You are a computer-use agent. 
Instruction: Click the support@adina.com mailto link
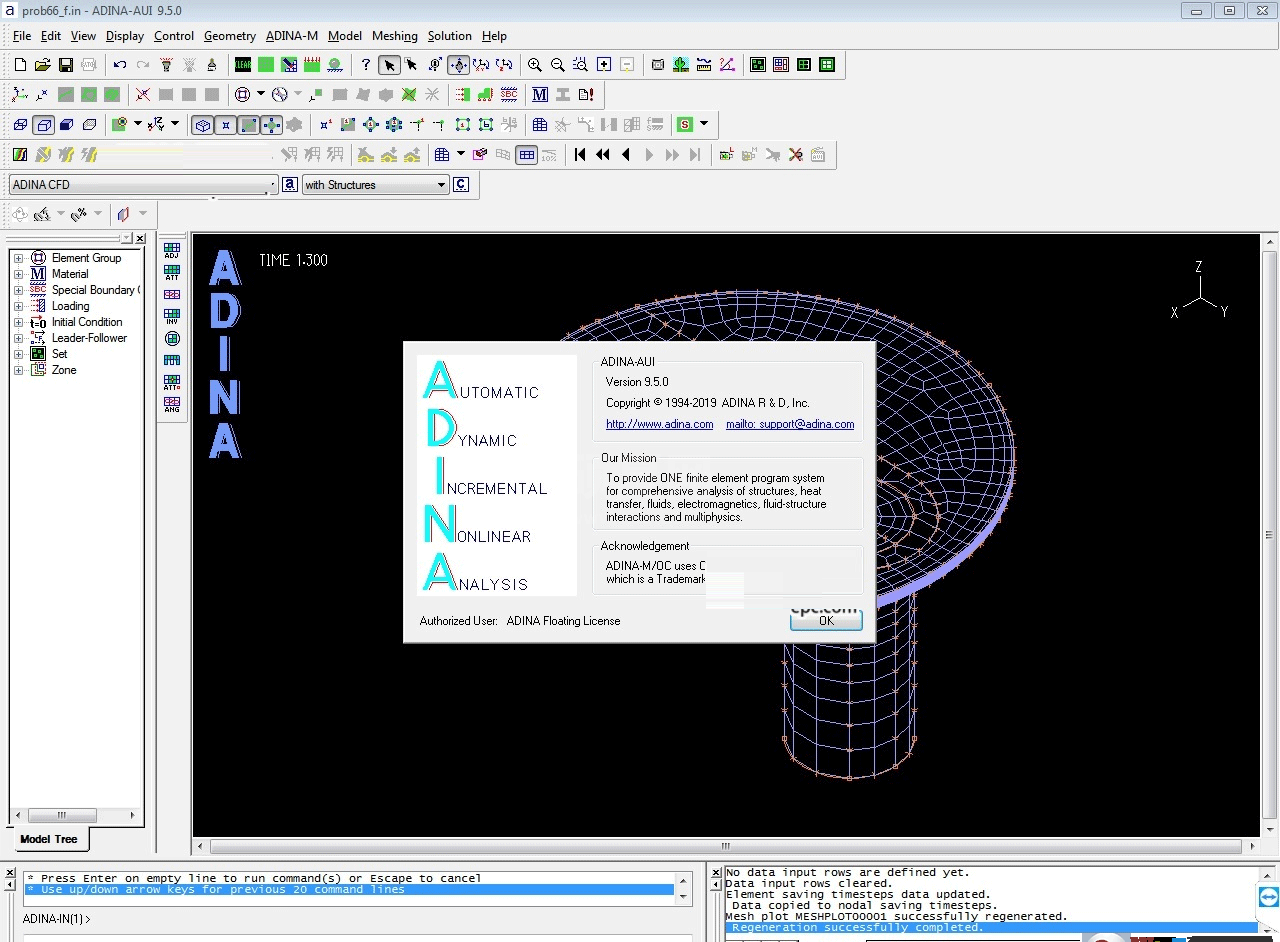pos(790,424)
